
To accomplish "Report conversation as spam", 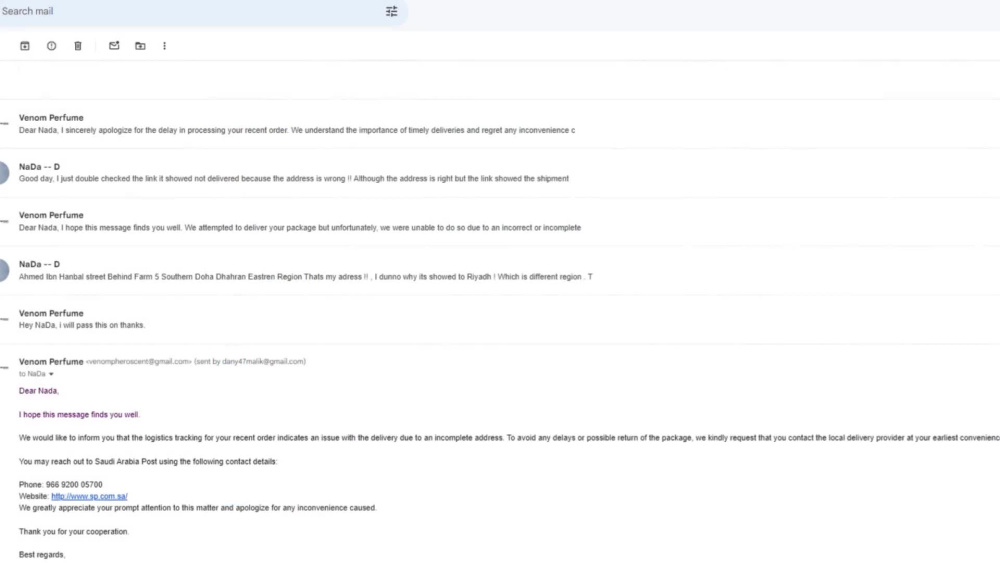I will point(52,46).
